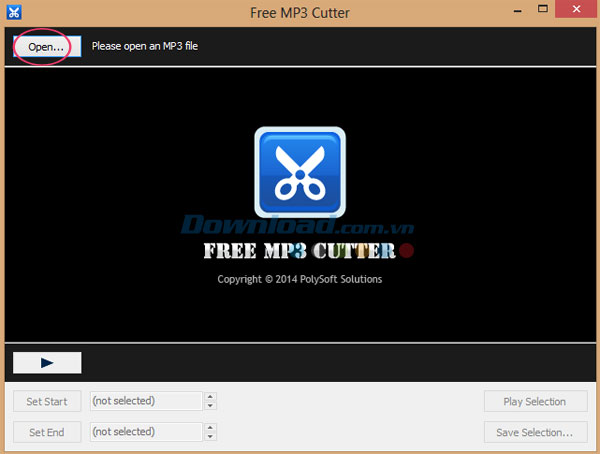Screen dimensions: 600x454
Task: Focus the end time field
Action: click(146, 432)
